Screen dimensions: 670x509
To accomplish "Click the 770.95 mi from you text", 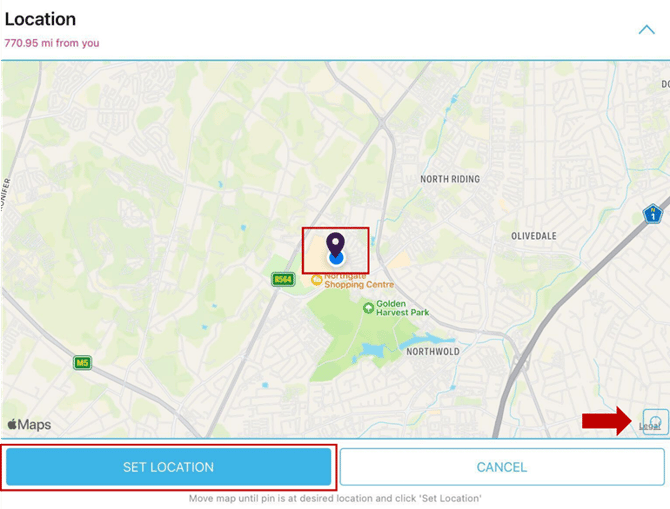I will tap(52, 43).
